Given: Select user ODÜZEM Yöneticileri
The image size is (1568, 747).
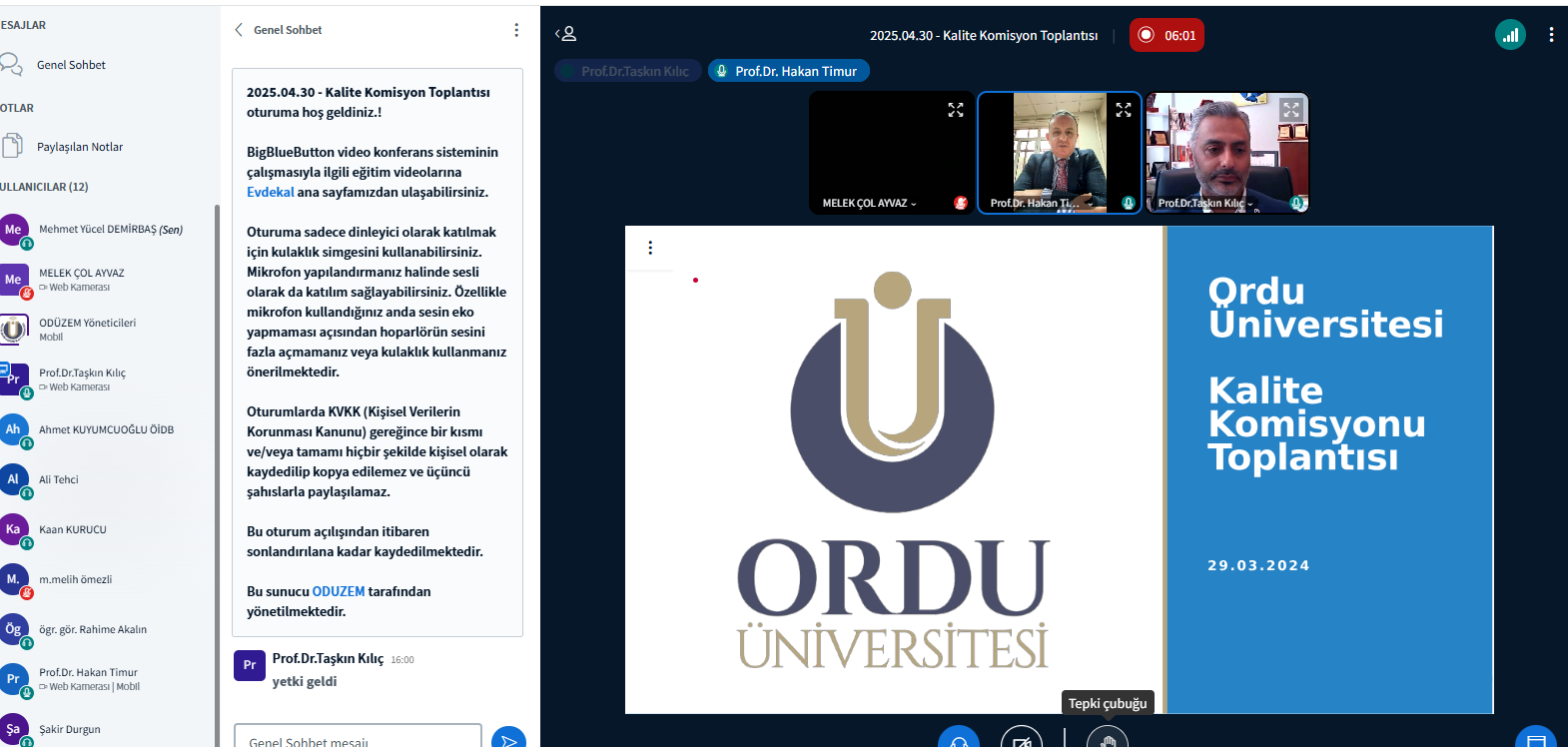Looking at the screenshot, I should (108, 330).
